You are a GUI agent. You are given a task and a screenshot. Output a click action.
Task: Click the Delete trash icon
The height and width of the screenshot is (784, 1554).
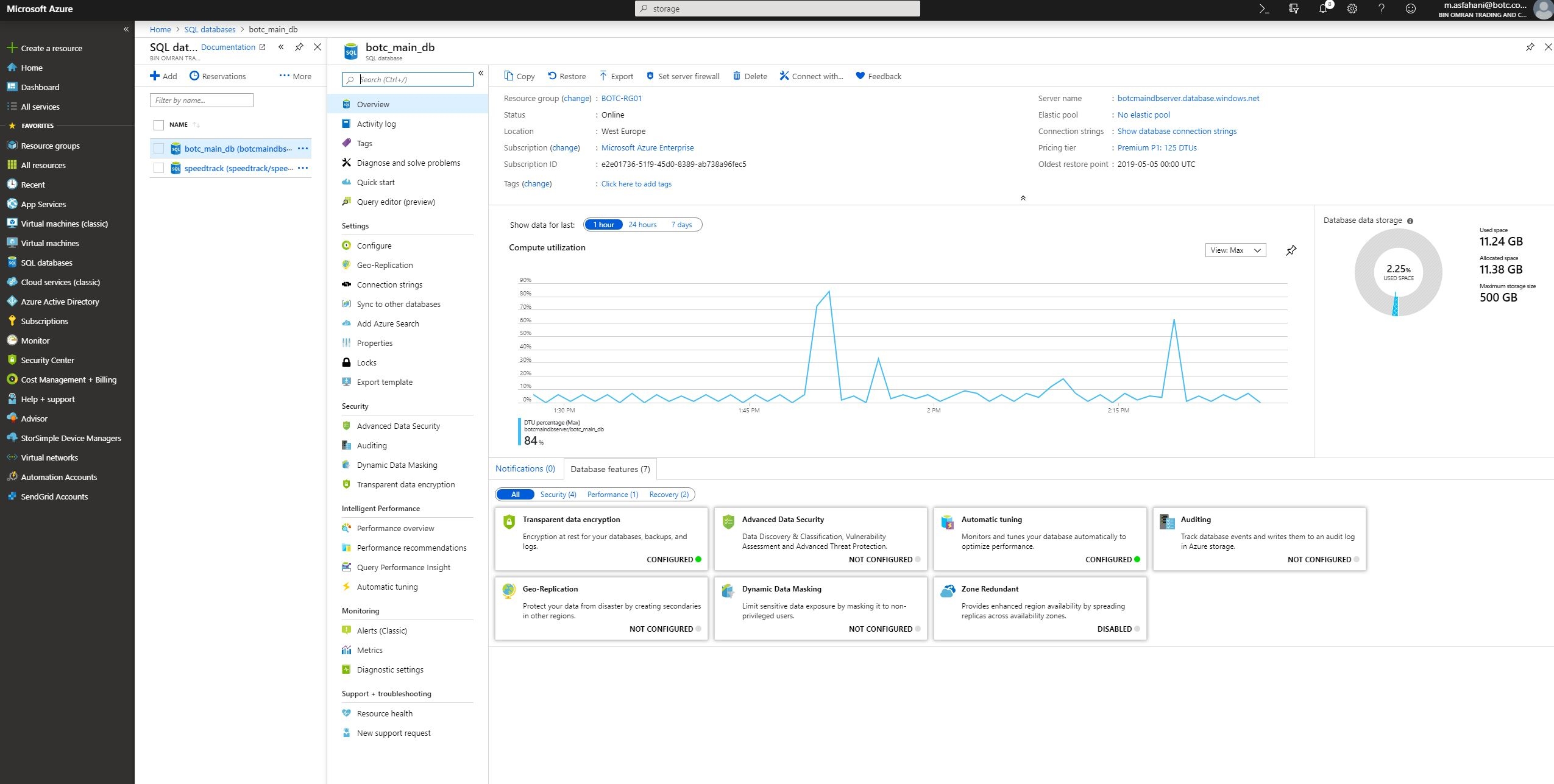tap(736, 76)
